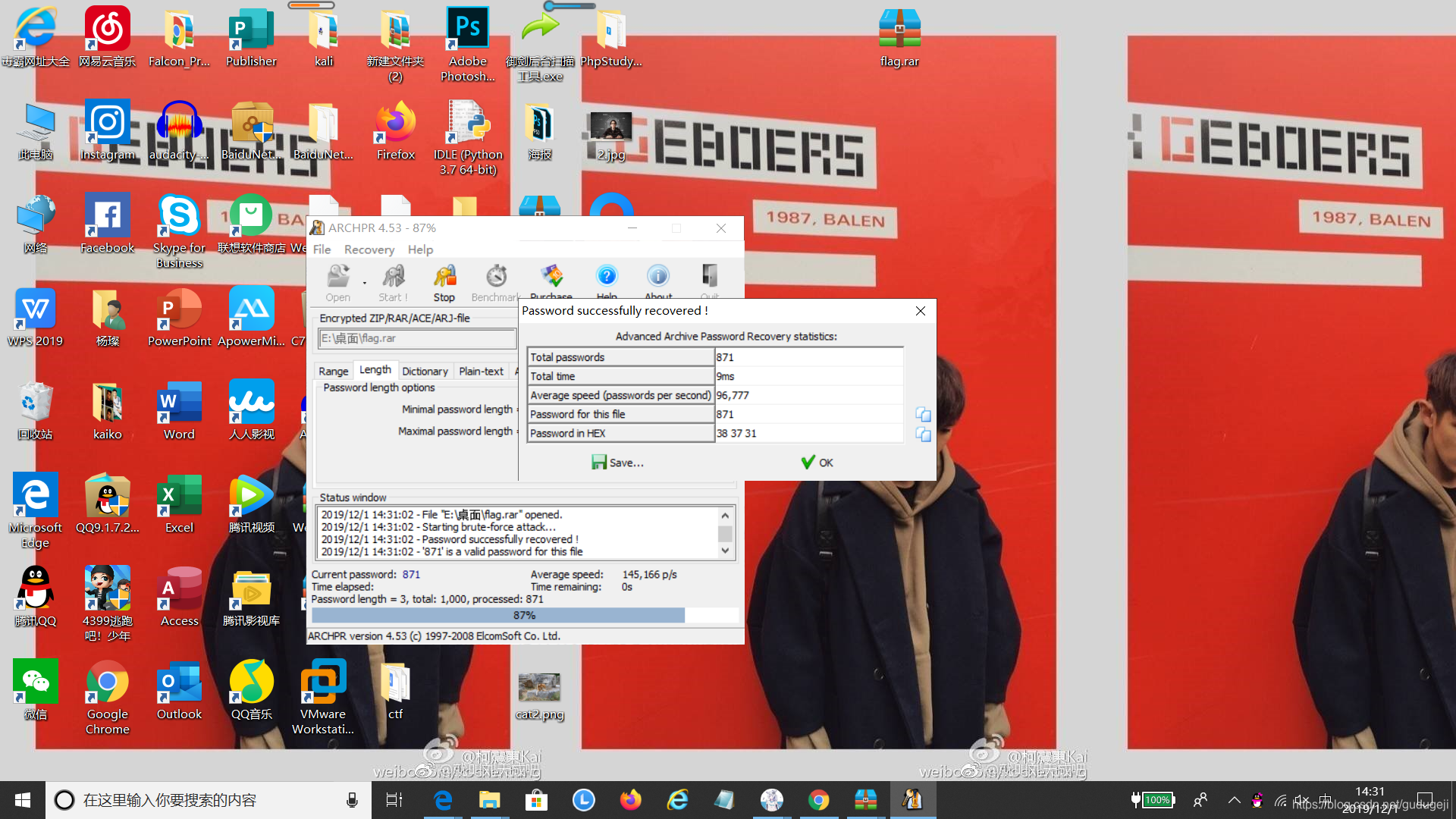Click the Open toolbar icon in ARCHPR
Screen dimensions: 1456x819
338,283
